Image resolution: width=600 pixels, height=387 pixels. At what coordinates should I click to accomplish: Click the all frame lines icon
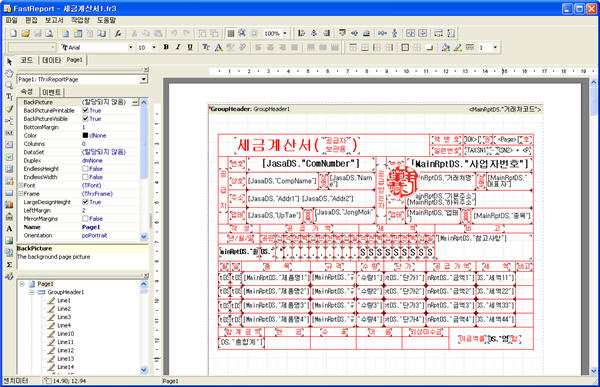(405, 47)
